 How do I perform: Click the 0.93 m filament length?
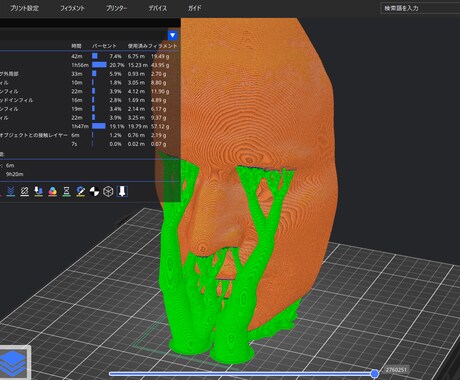pyautogui.click(x=136, y=74)
